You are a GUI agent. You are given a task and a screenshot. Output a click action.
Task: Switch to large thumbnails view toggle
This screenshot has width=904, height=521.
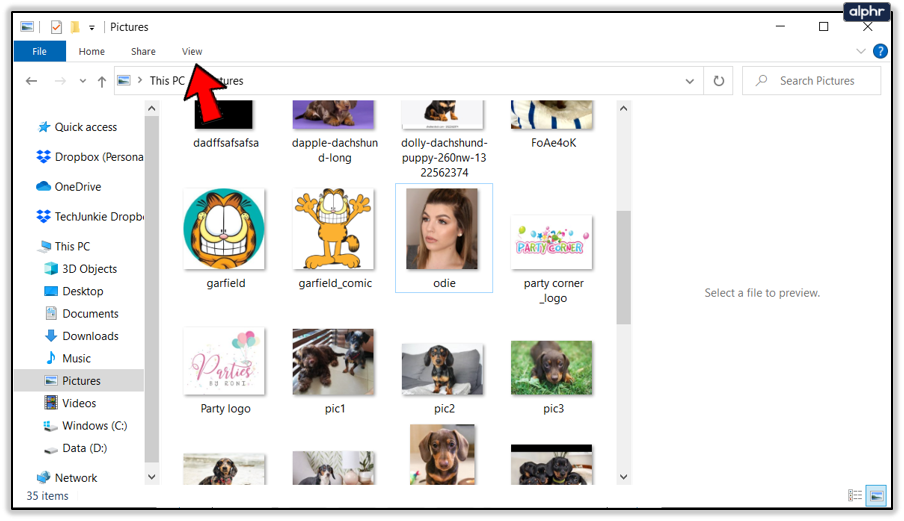coord(876,495)
